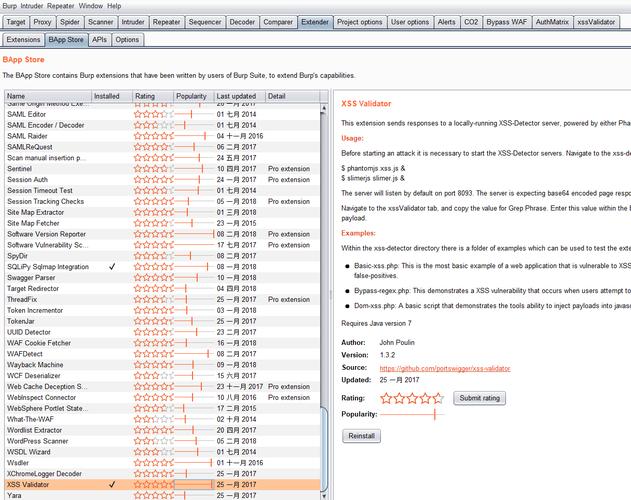
Task: Sort list by Name column header
Action: [x=48, y=96]
